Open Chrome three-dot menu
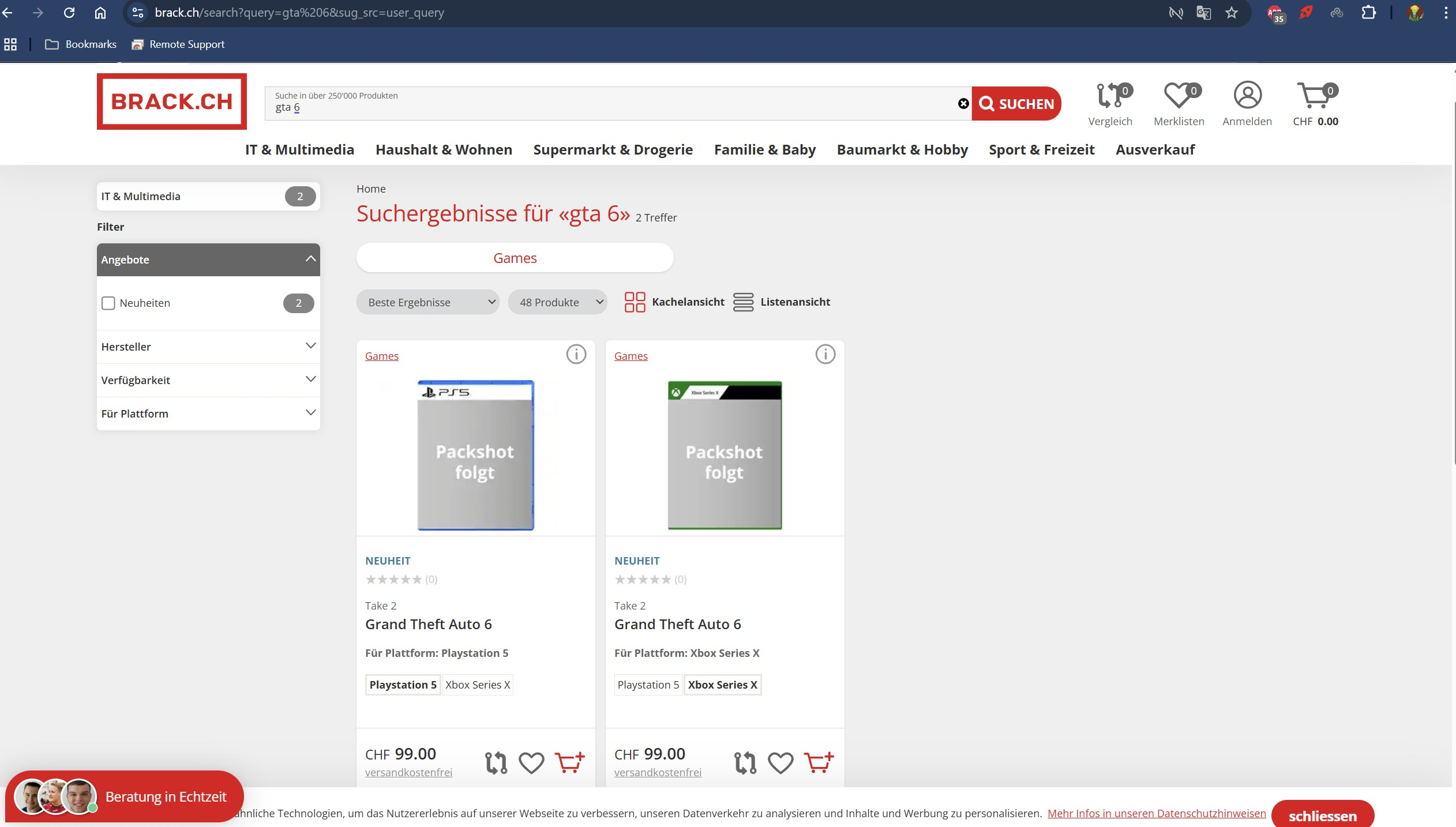Screen dimensions: 1456x827 pos(1446,13)
